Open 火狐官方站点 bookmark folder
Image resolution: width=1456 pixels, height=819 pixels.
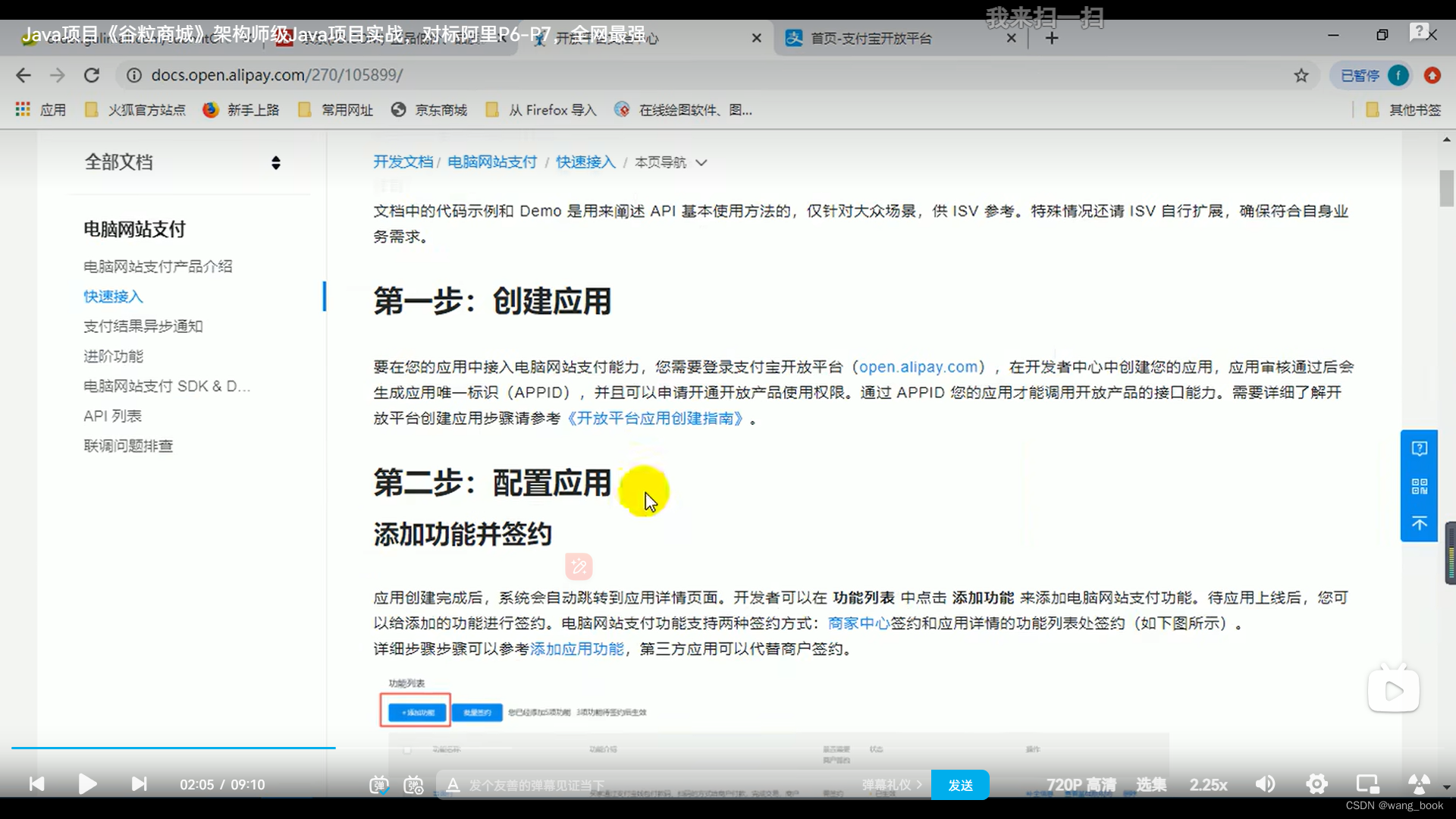click(135, 110)
